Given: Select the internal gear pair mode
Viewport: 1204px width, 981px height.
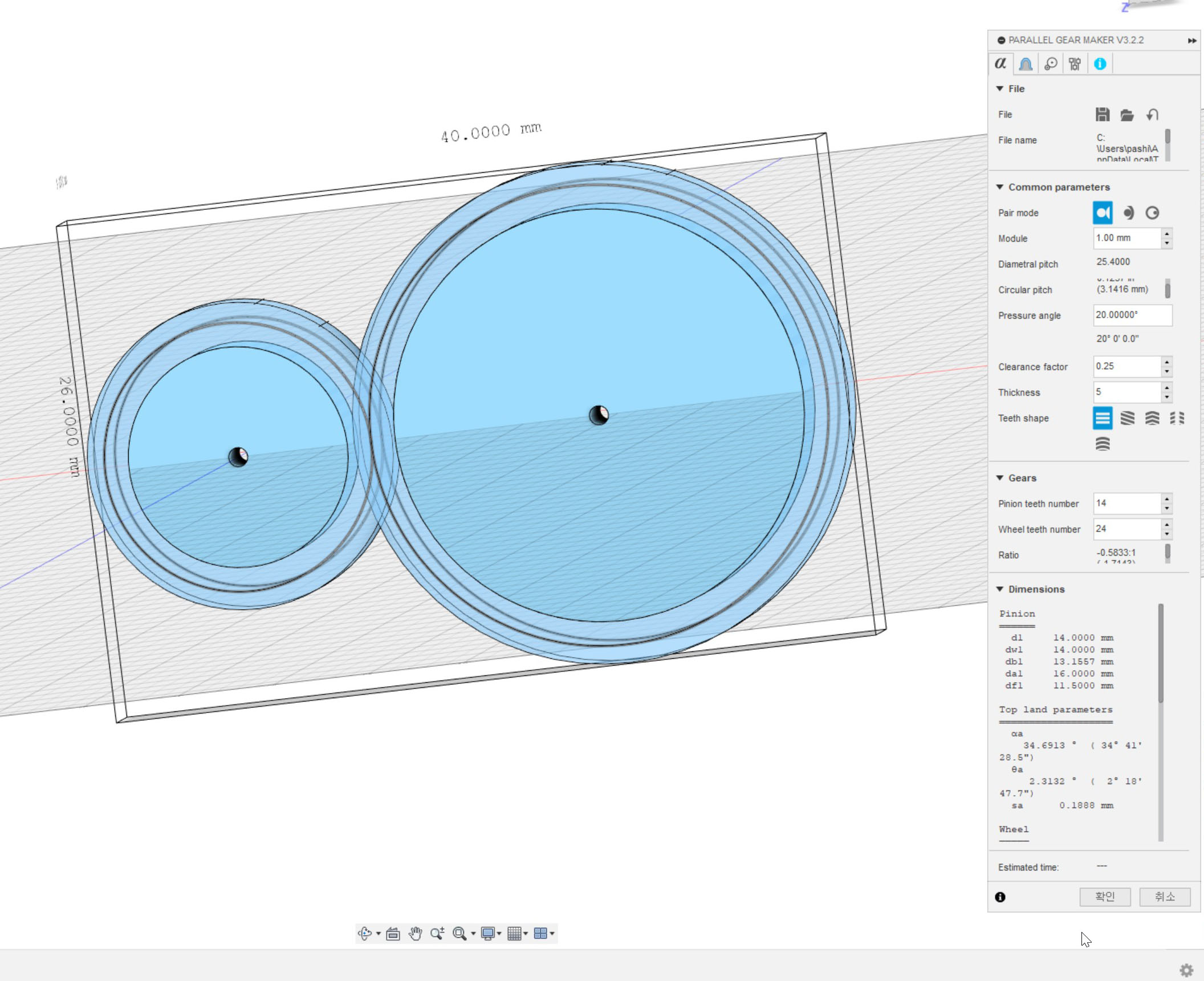Looking at the screenshot, I should click(x=1152, y=213).
